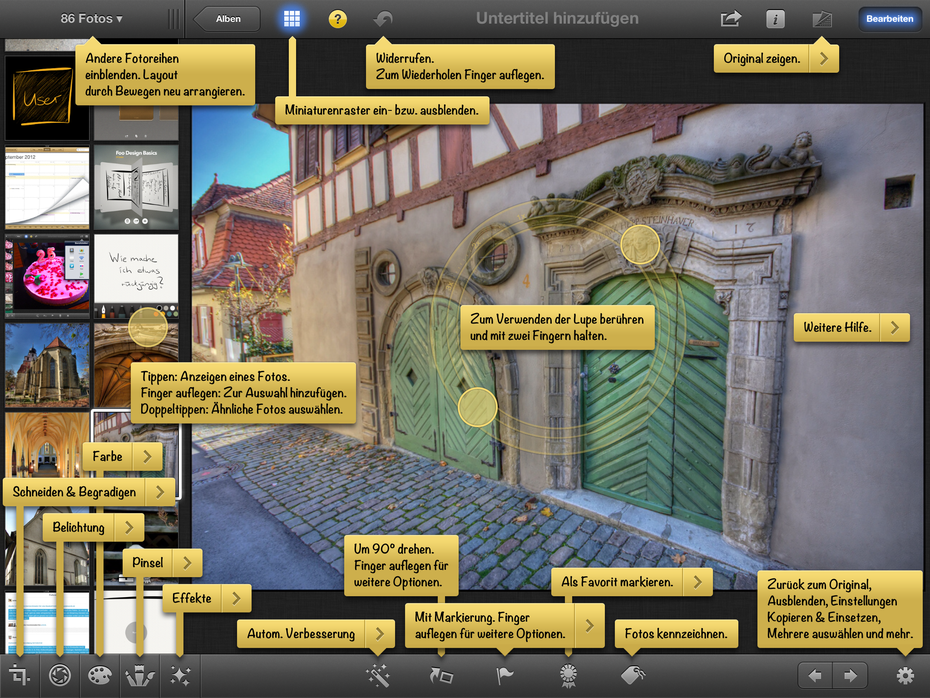The height and width of the screenshot is (698, 930).
Task: Toggle favorite with the ribbon icon
Action: click(568, 676)
